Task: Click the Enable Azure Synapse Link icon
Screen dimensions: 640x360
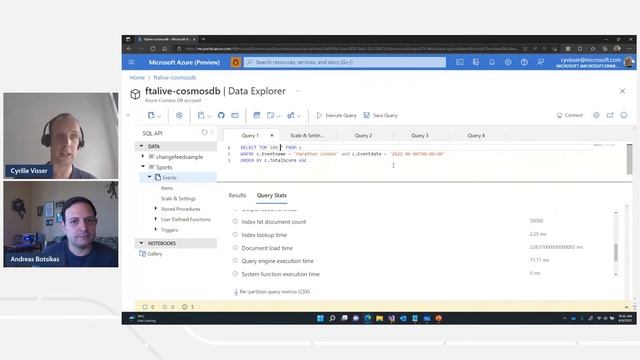Action: coord(179,116)
